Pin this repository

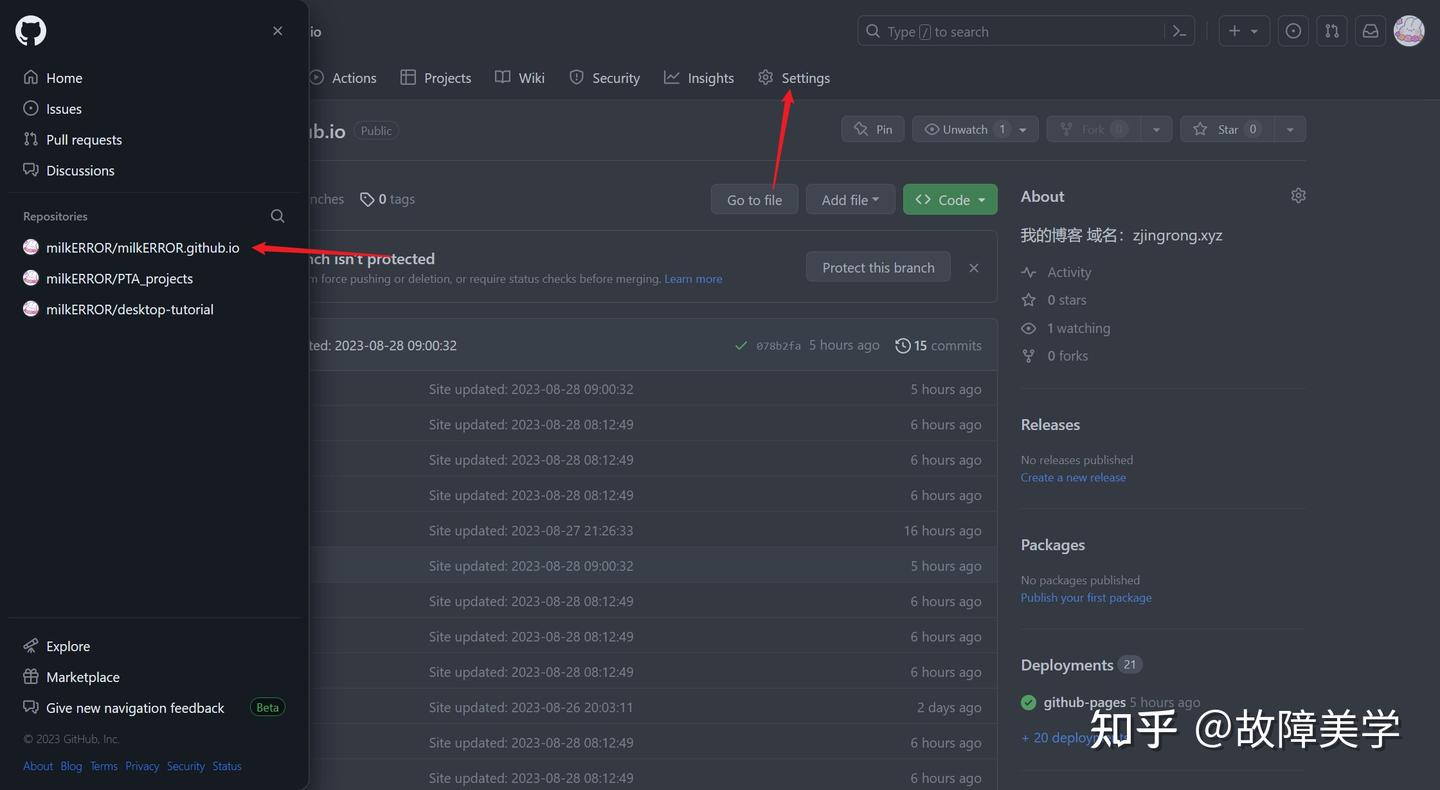(x=872, y=128)
